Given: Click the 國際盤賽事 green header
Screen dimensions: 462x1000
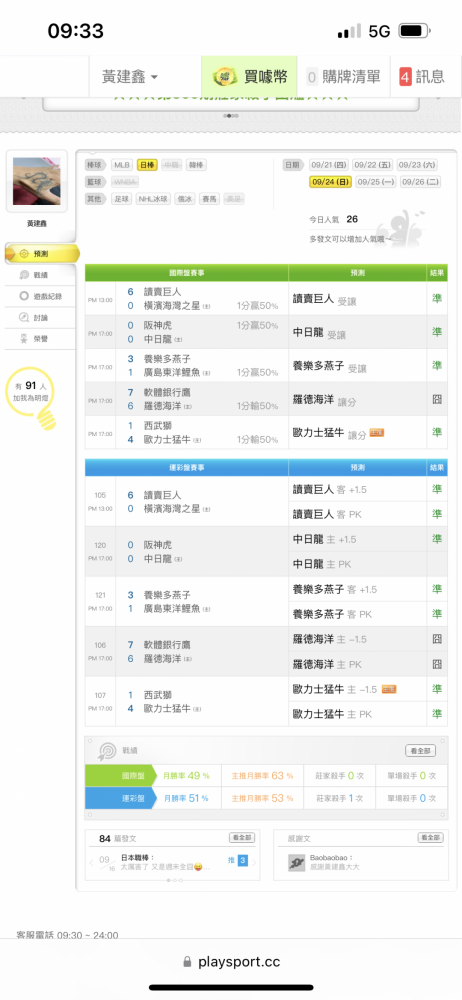Looking at the screenshot, I should (x=186, y=273).
